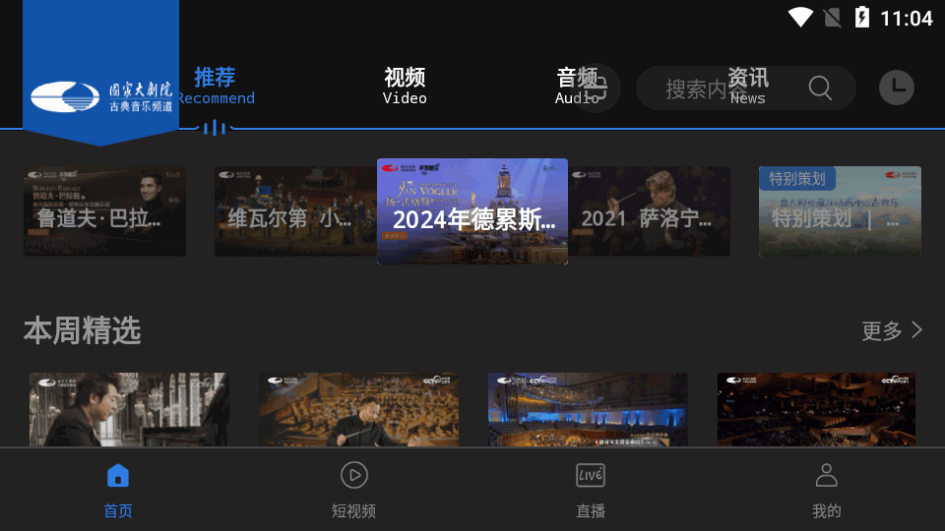The width and height of the screenshot is (945, 531).
Task: Tap the magnifier search icon
Action: pos(820,88)
